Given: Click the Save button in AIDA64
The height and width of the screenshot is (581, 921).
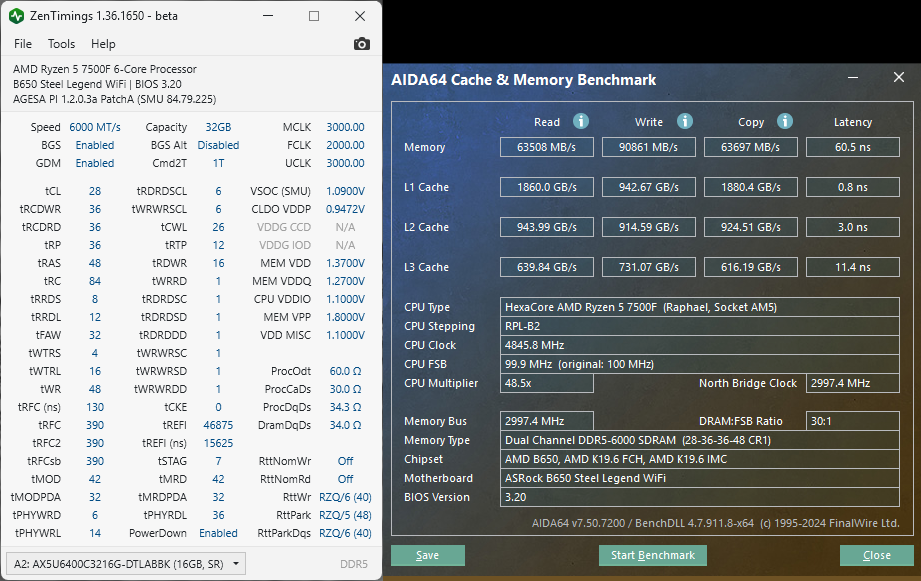Looking at the screenshot, I should [428, 555].
